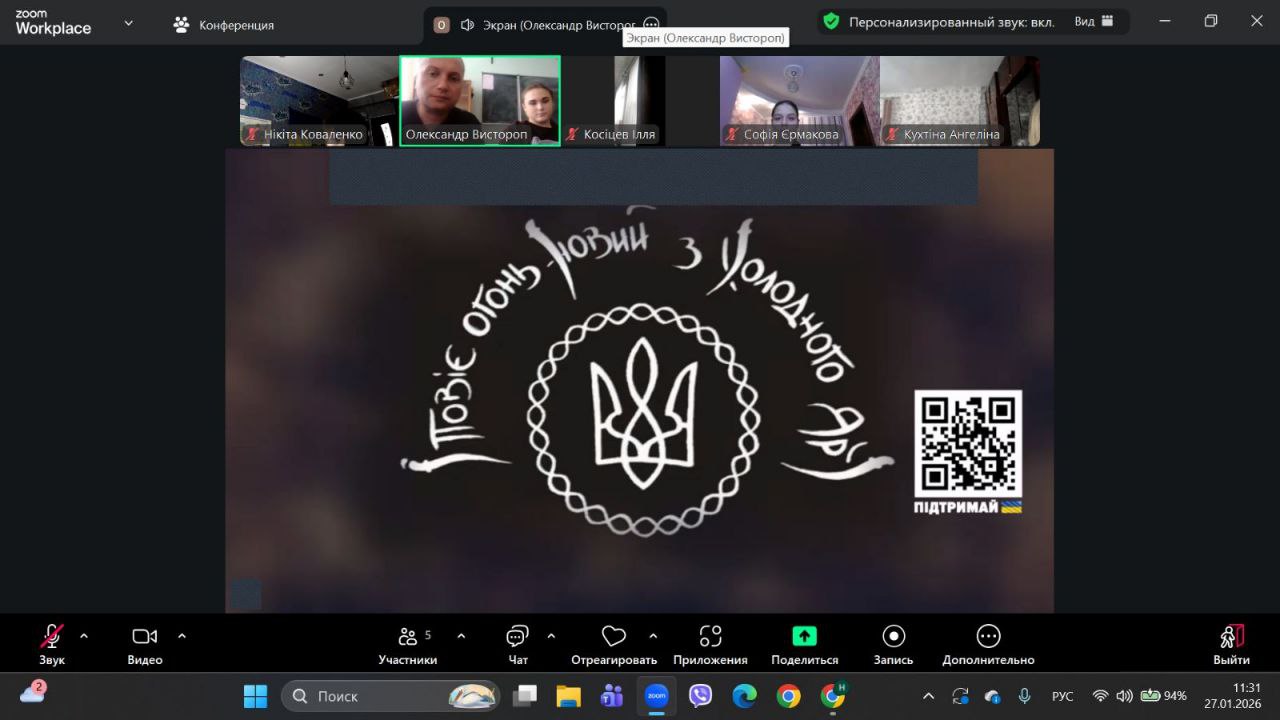
Task: Switch to the Конференция tab
Action: coord(224,25)
